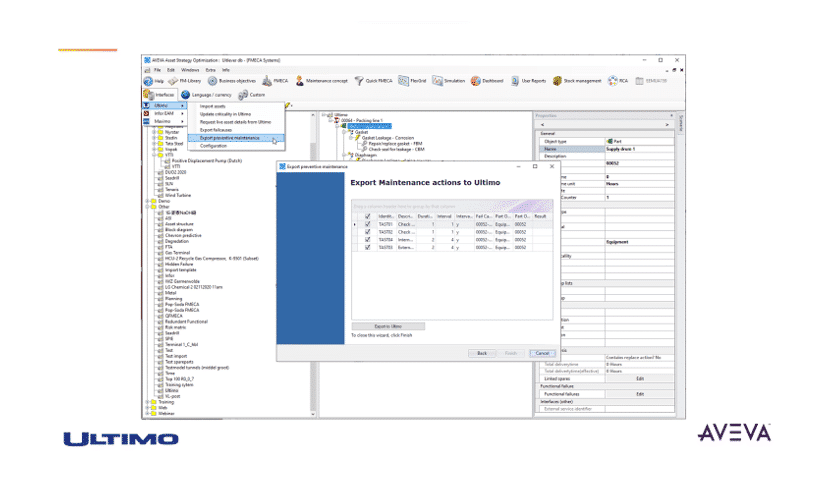Click the Packing line 1 node icon
This screenshot has width=829, height=500.
coord(336,121)
